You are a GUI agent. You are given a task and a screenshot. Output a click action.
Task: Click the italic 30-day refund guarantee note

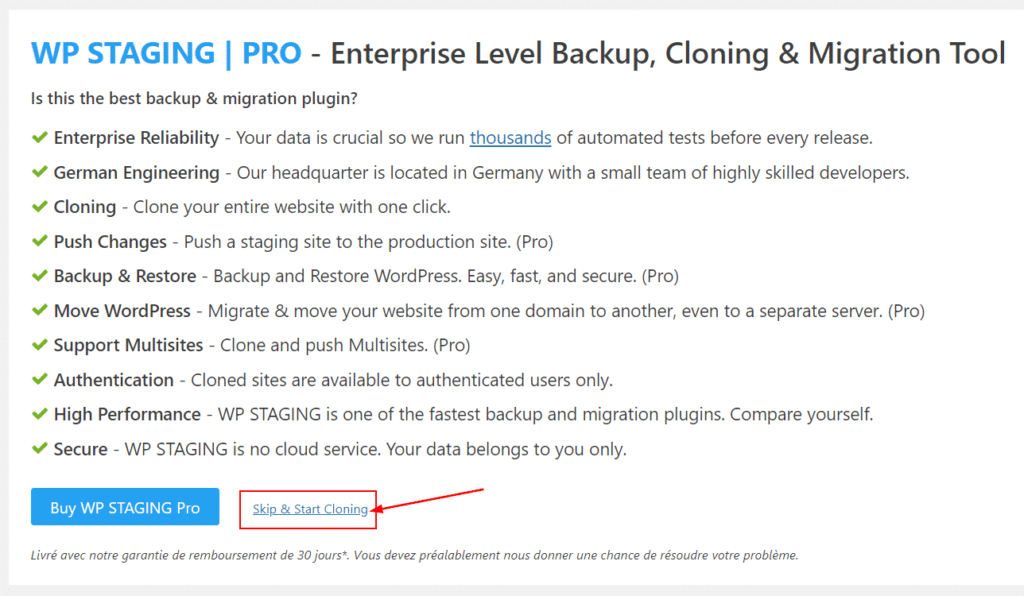point(414,554)
